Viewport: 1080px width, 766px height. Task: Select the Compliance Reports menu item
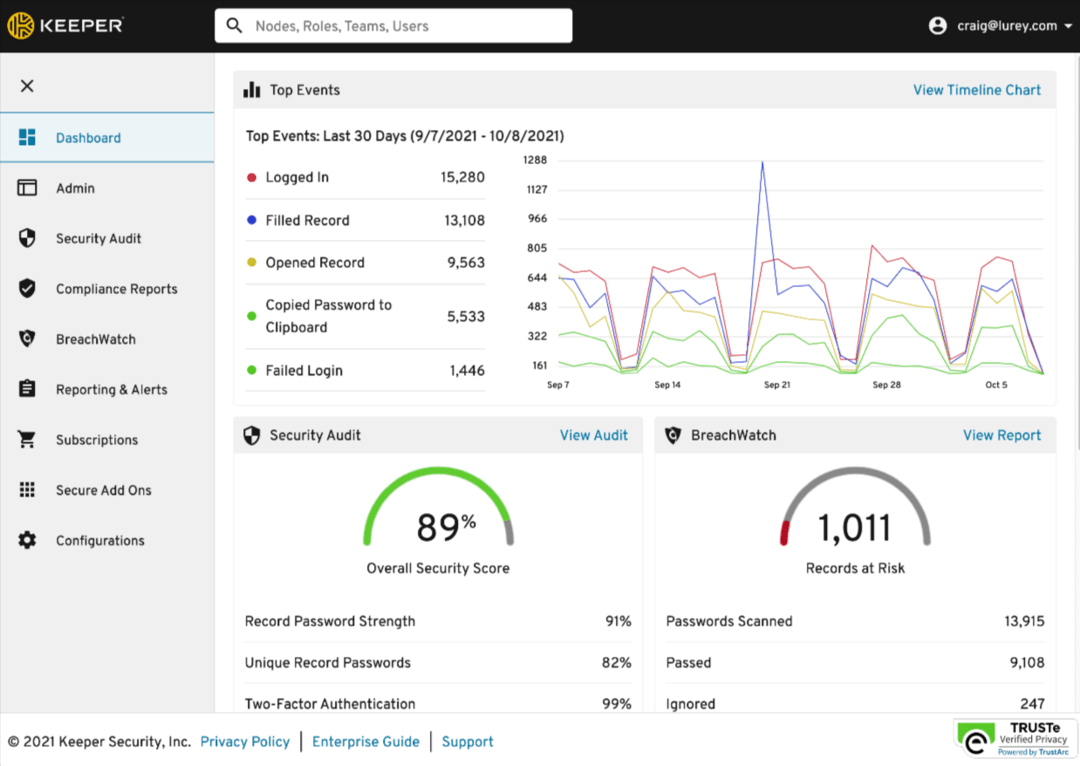(x=116, y=289)
